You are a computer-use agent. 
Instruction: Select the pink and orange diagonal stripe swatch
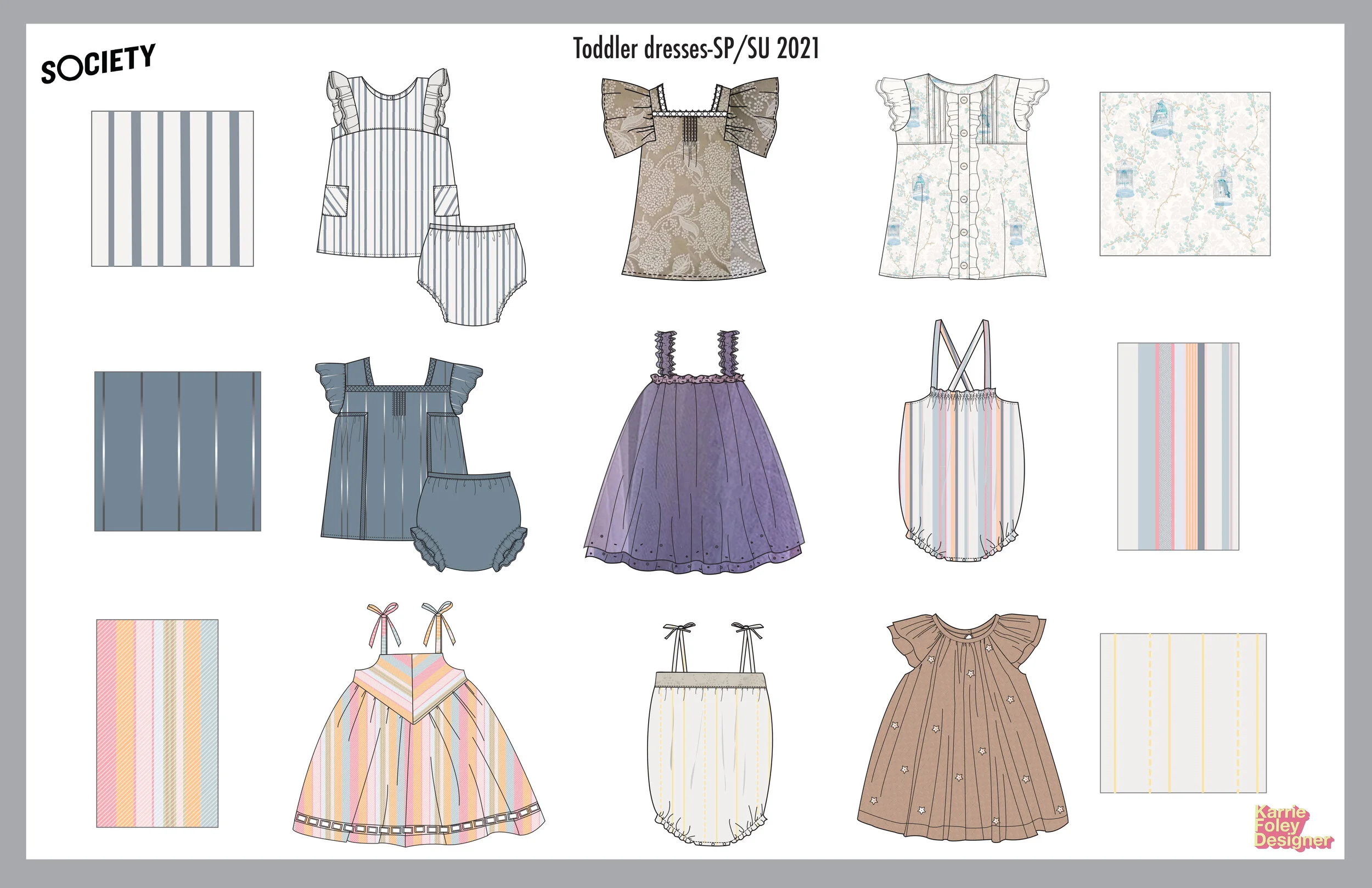coord(157,723)
